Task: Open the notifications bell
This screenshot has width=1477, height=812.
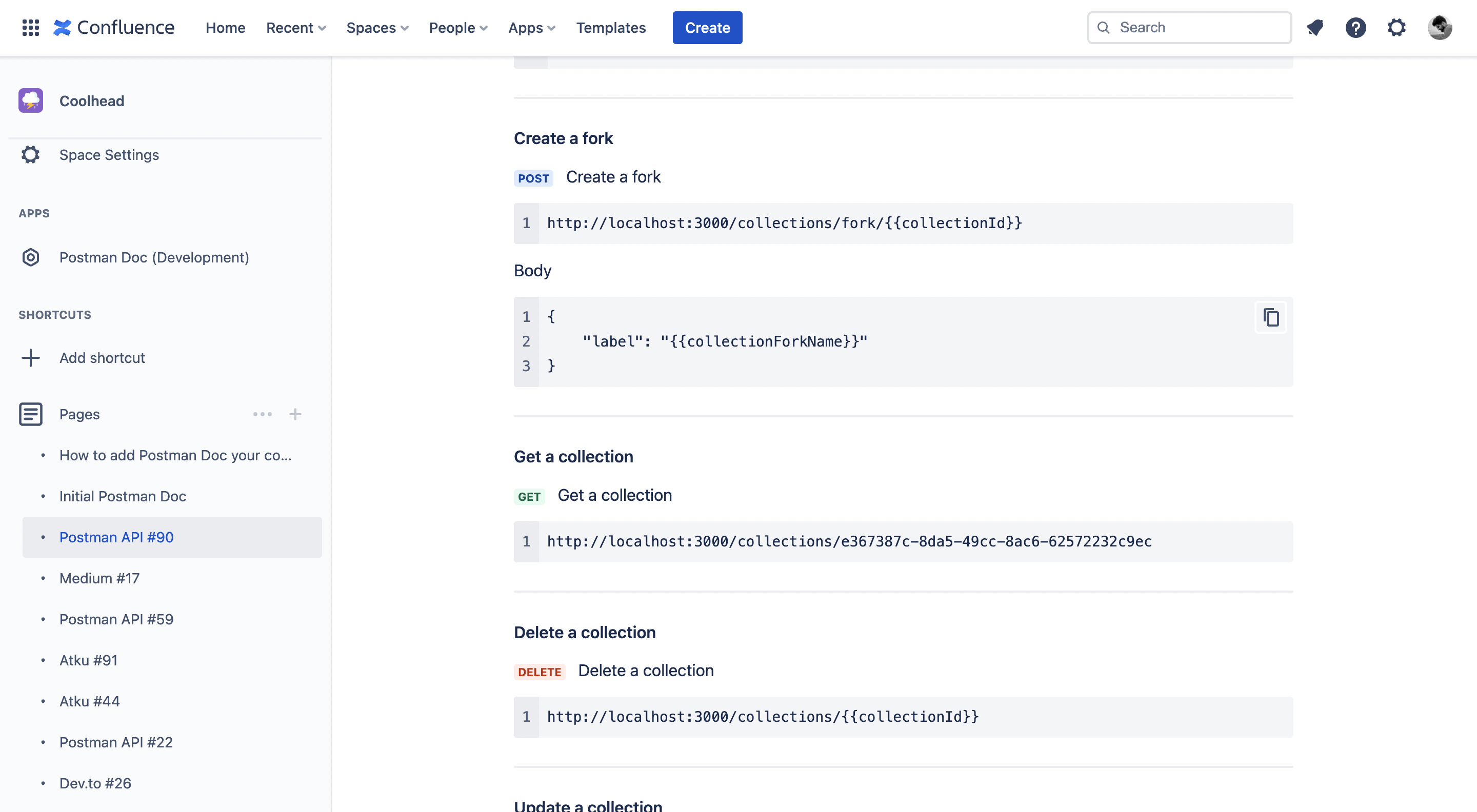Action: click(x=1315, y=28)
